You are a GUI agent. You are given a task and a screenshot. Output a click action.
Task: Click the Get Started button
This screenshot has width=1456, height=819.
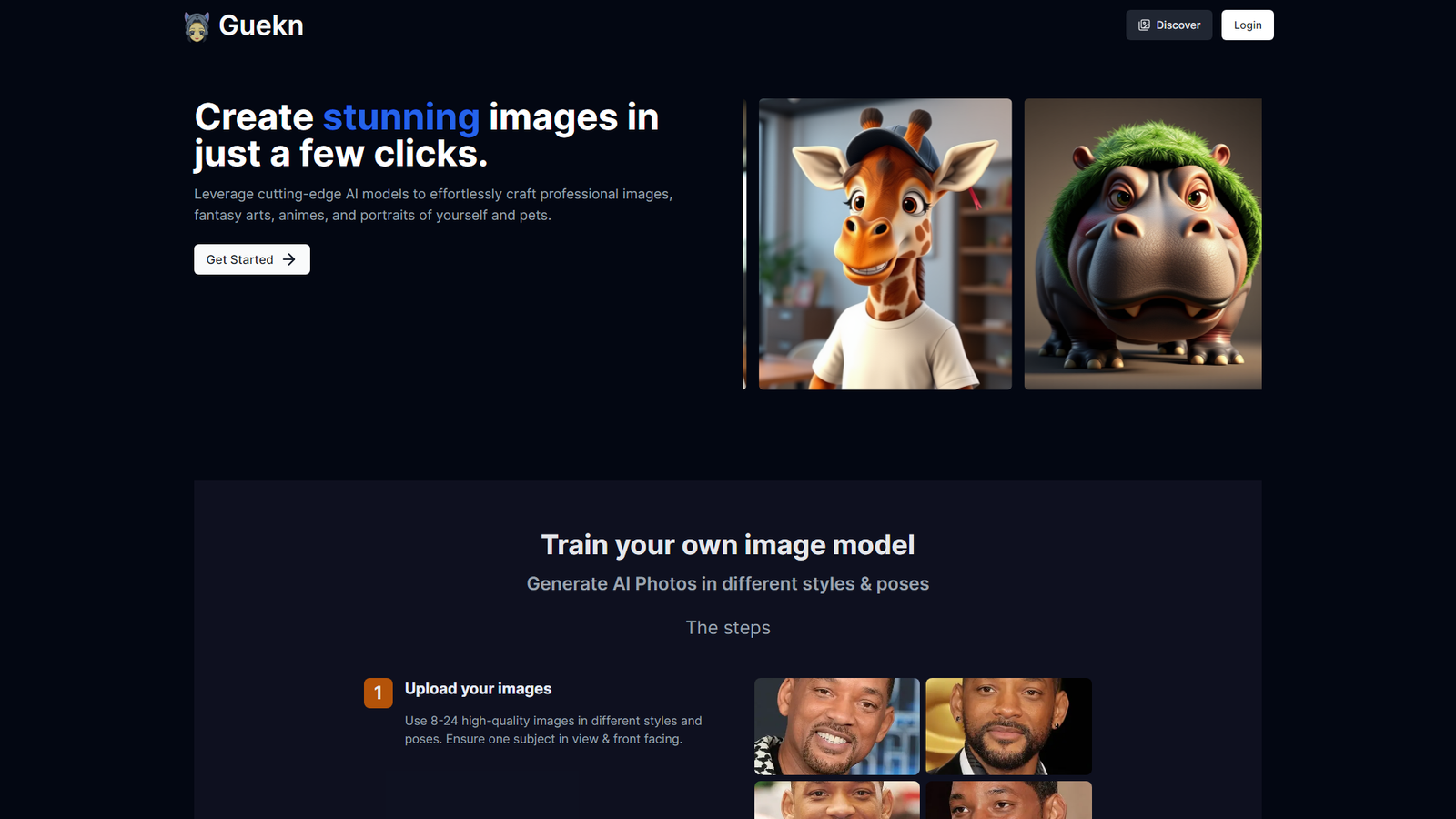[252, 259]
